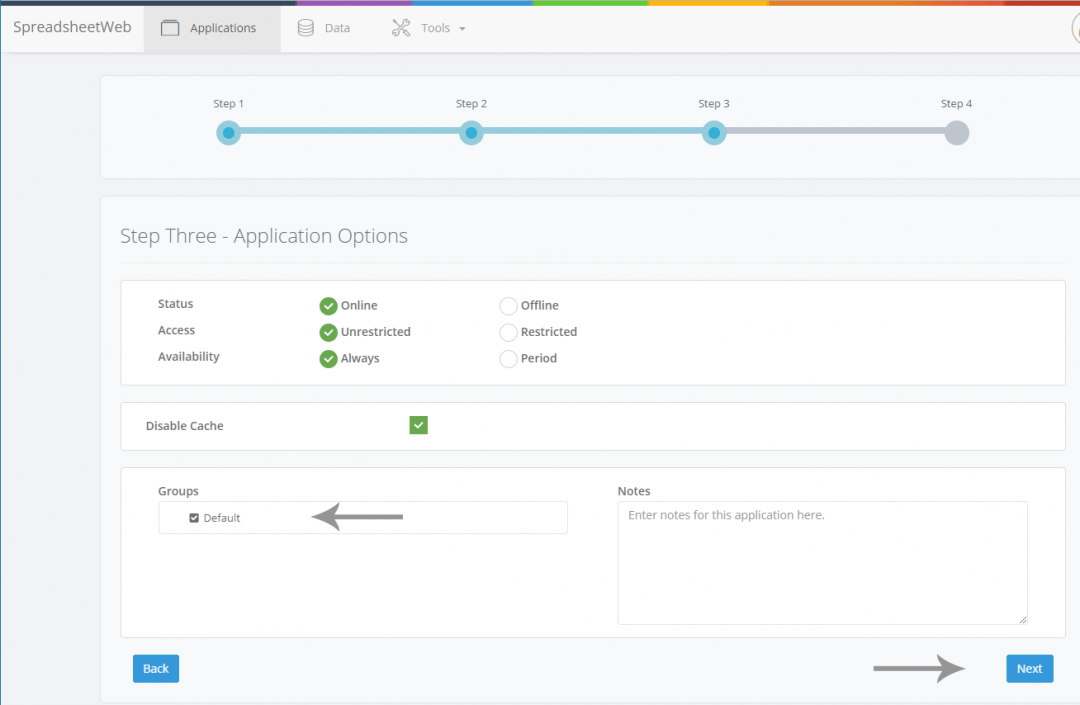Choose Restricted access

[508, 332]
